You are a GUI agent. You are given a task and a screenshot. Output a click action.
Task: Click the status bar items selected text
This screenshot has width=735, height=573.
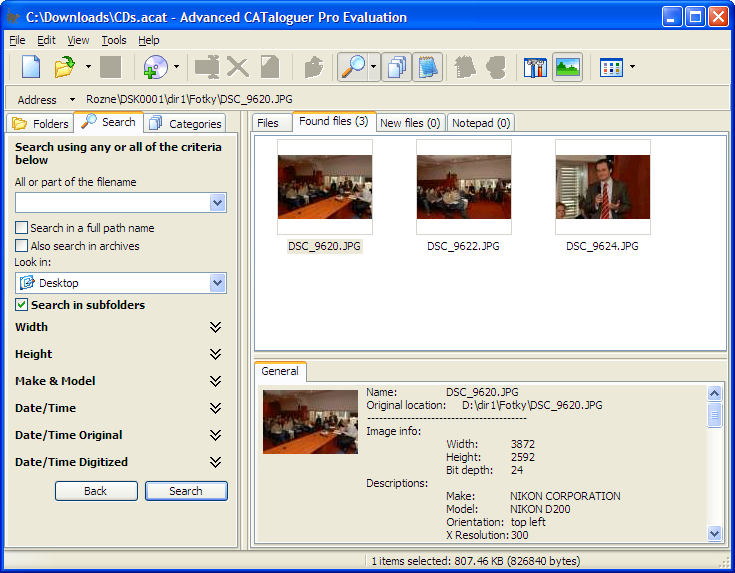tap(476, 561)
